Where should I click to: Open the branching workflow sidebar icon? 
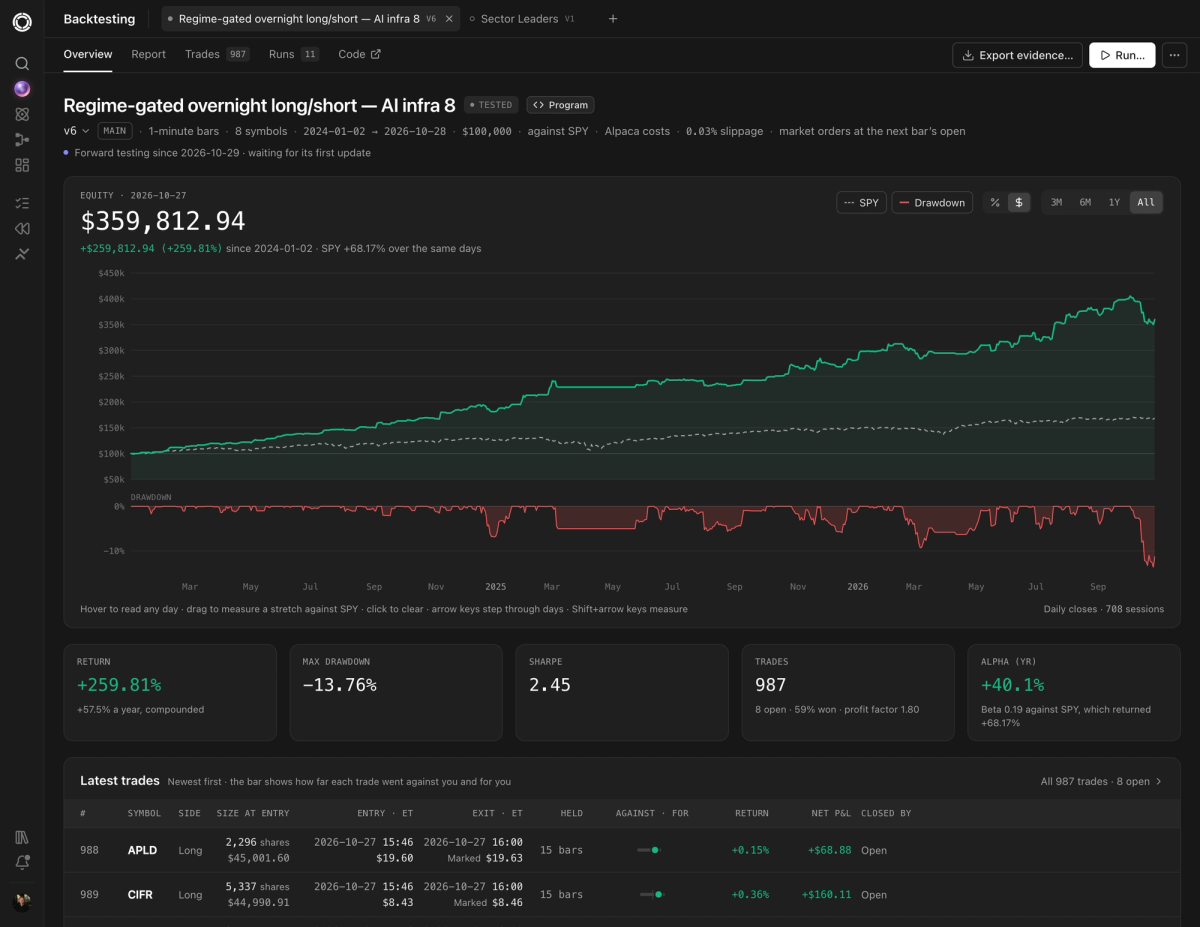(22, 140)
